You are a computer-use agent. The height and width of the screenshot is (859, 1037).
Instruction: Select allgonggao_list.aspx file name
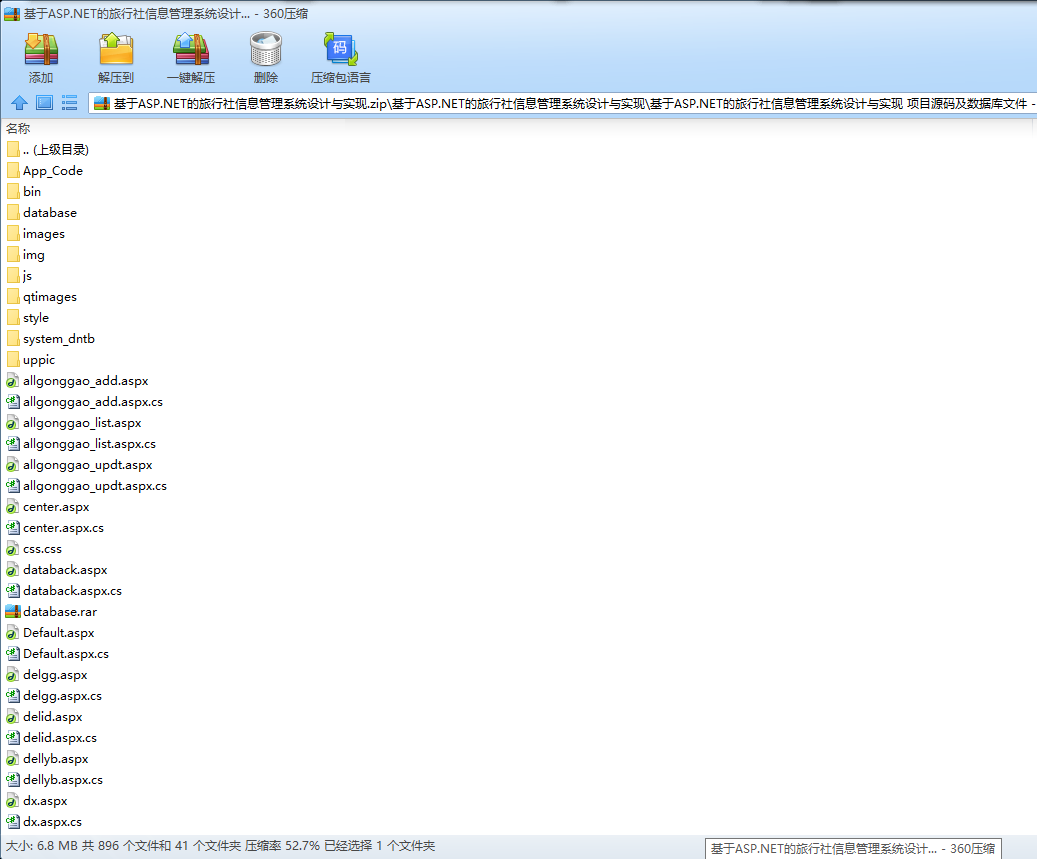point(82,423)
